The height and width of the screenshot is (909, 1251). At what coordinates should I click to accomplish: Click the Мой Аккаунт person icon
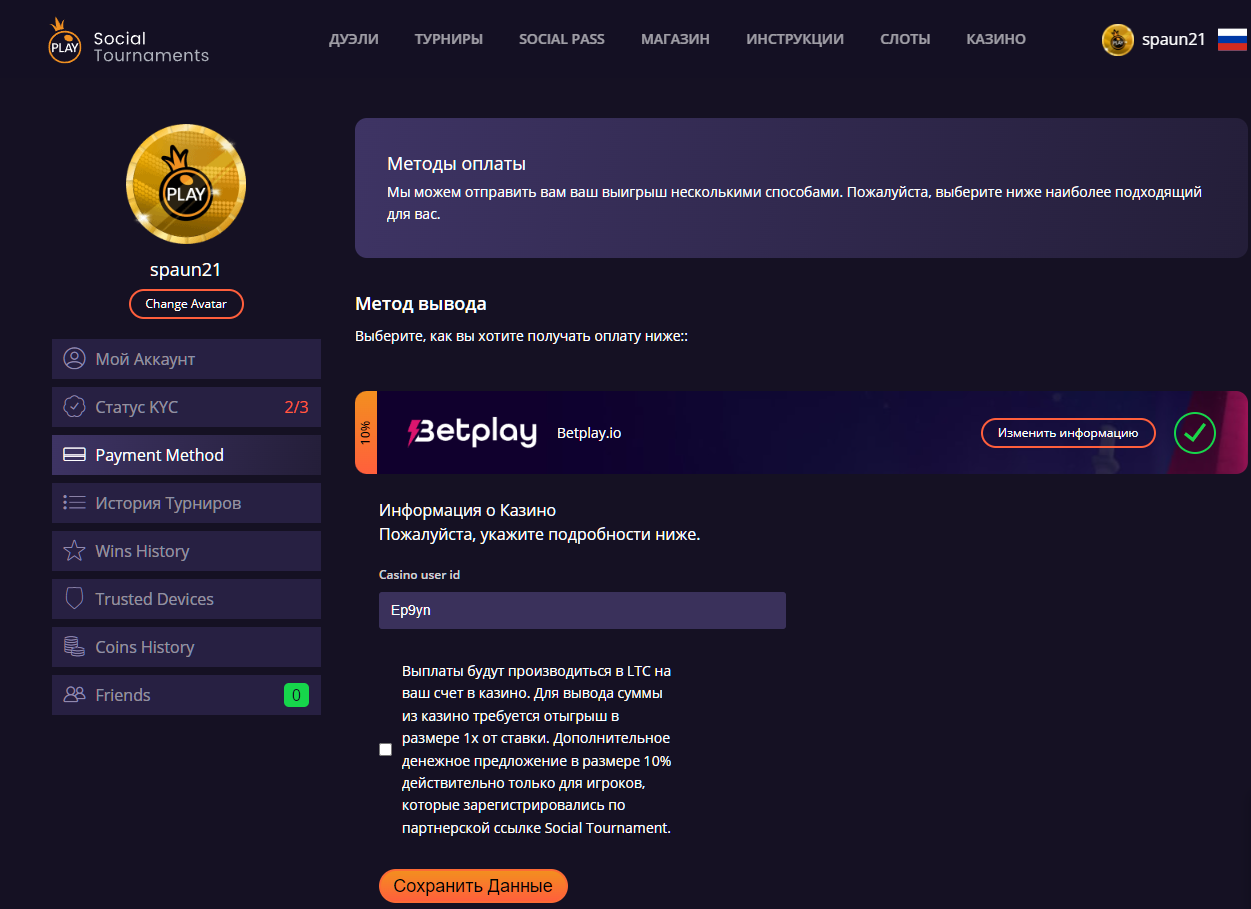pos(74,359)
